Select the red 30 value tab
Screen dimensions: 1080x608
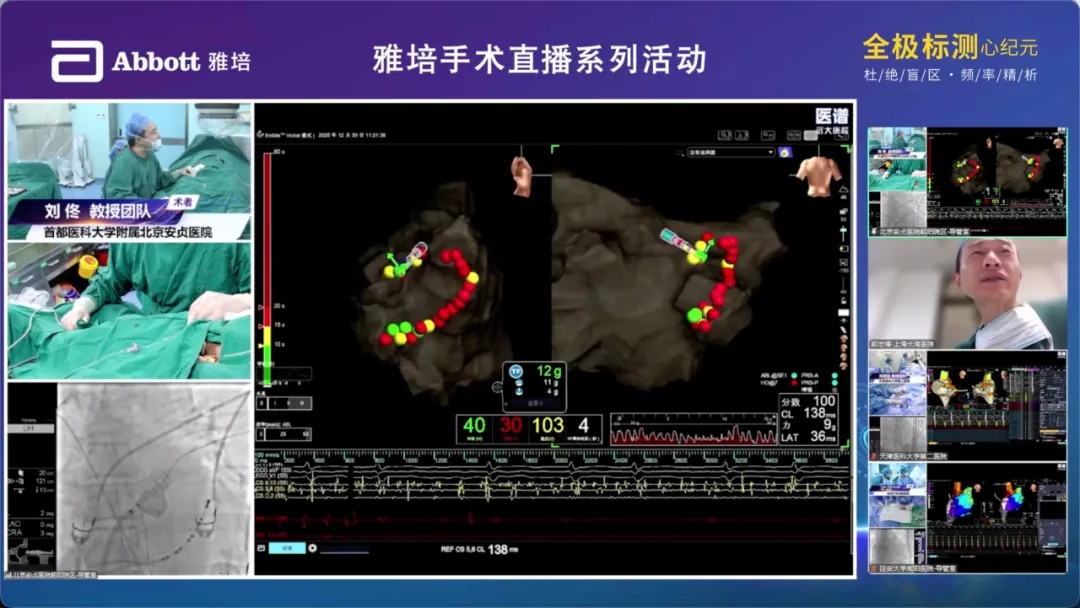tap(511, 426)
